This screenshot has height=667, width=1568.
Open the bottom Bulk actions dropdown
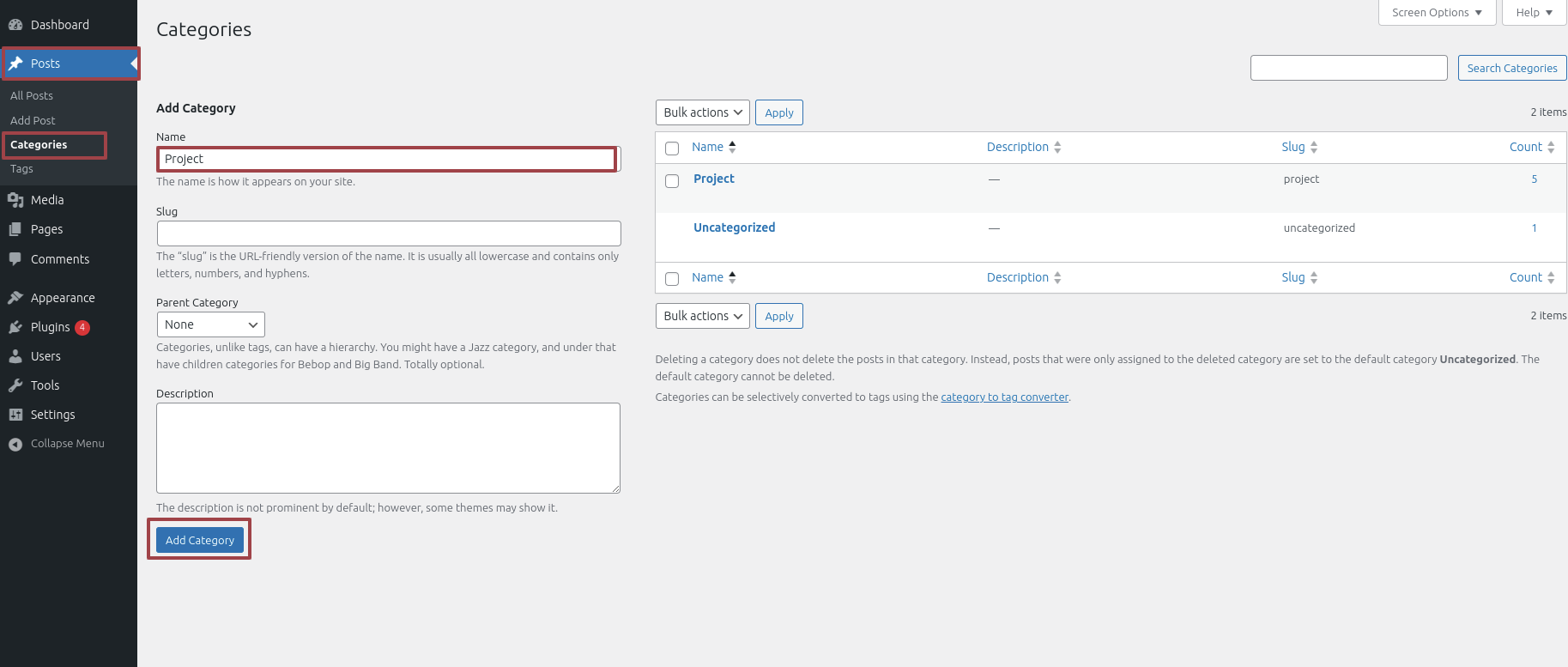point(703,316)
